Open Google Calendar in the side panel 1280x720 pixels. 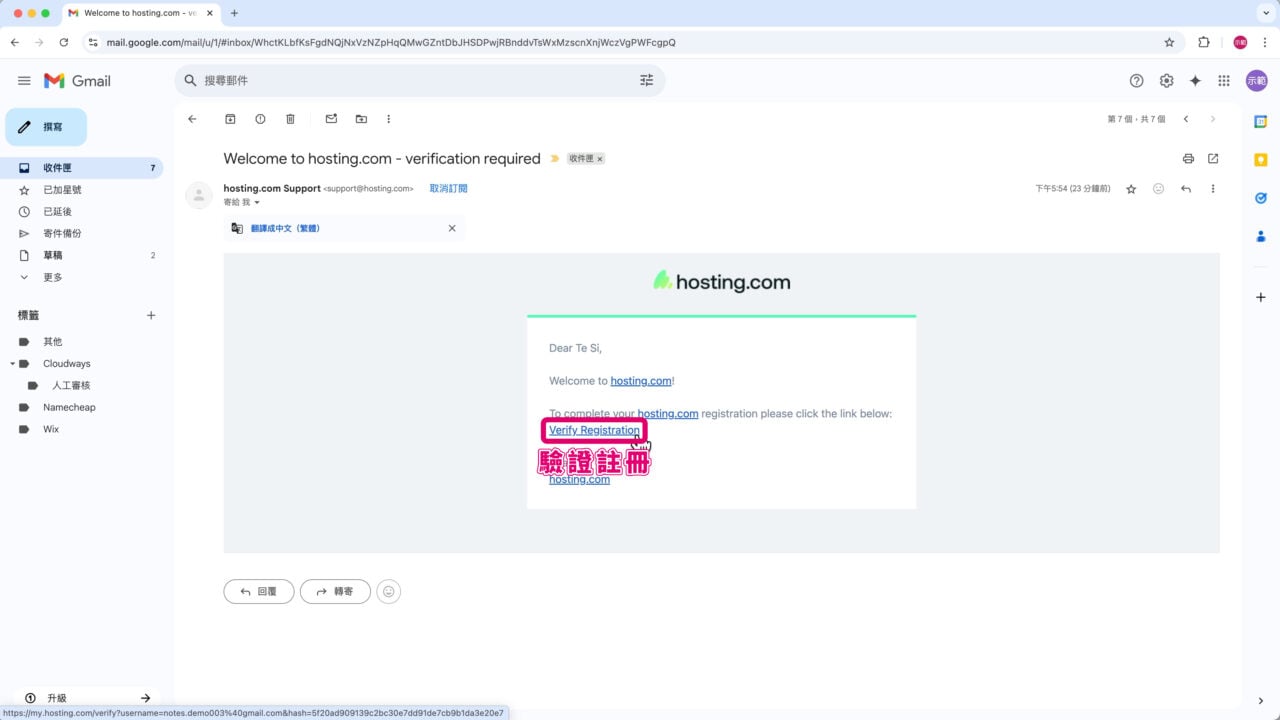click(1261, 121)
